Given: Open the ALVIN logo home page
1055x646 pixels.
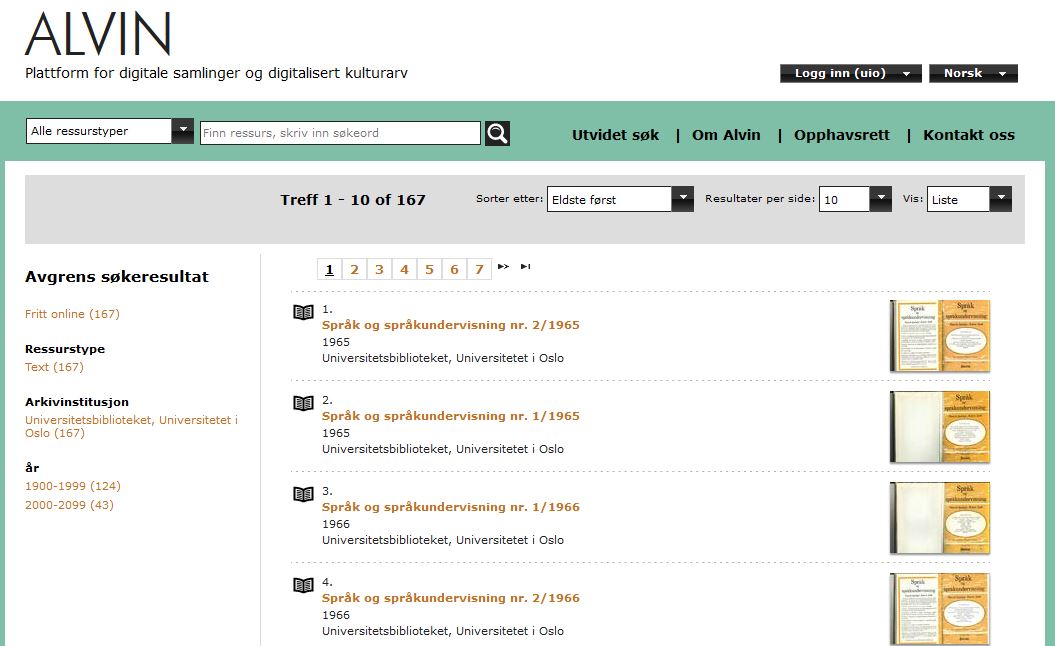Looking at the screenshot, I should pos(98,34).
